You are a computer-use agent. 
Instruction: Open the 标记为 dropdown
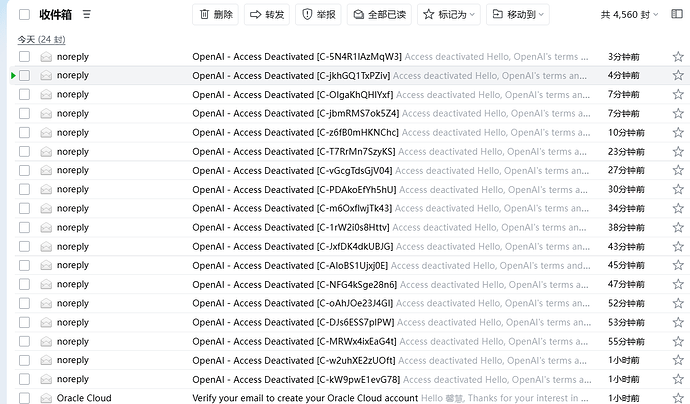(x=449, y=15)
